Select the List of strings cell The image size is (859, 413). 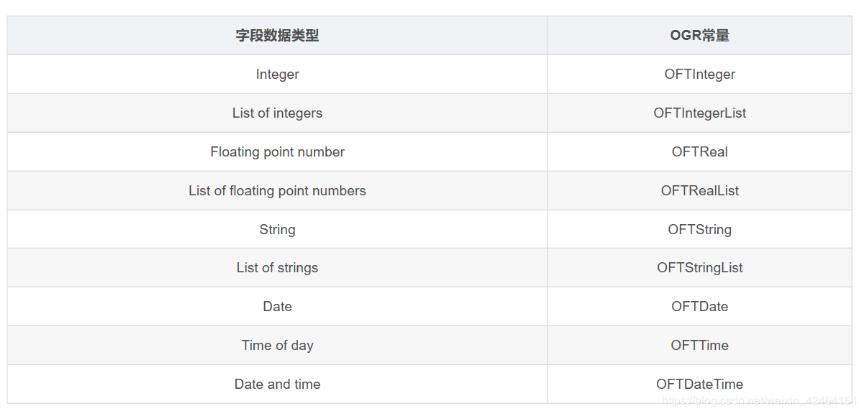tap(277, 268)
